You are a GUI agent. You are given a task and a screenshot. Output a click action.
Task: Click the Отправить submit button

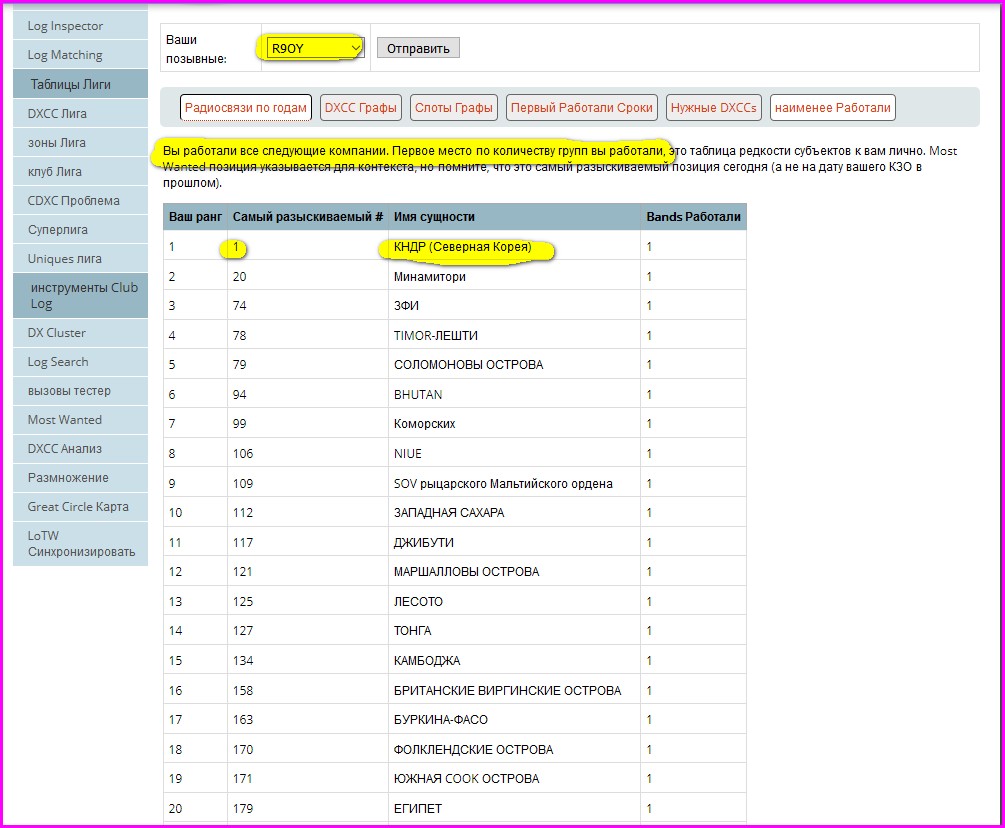click(x=419, y=48)
